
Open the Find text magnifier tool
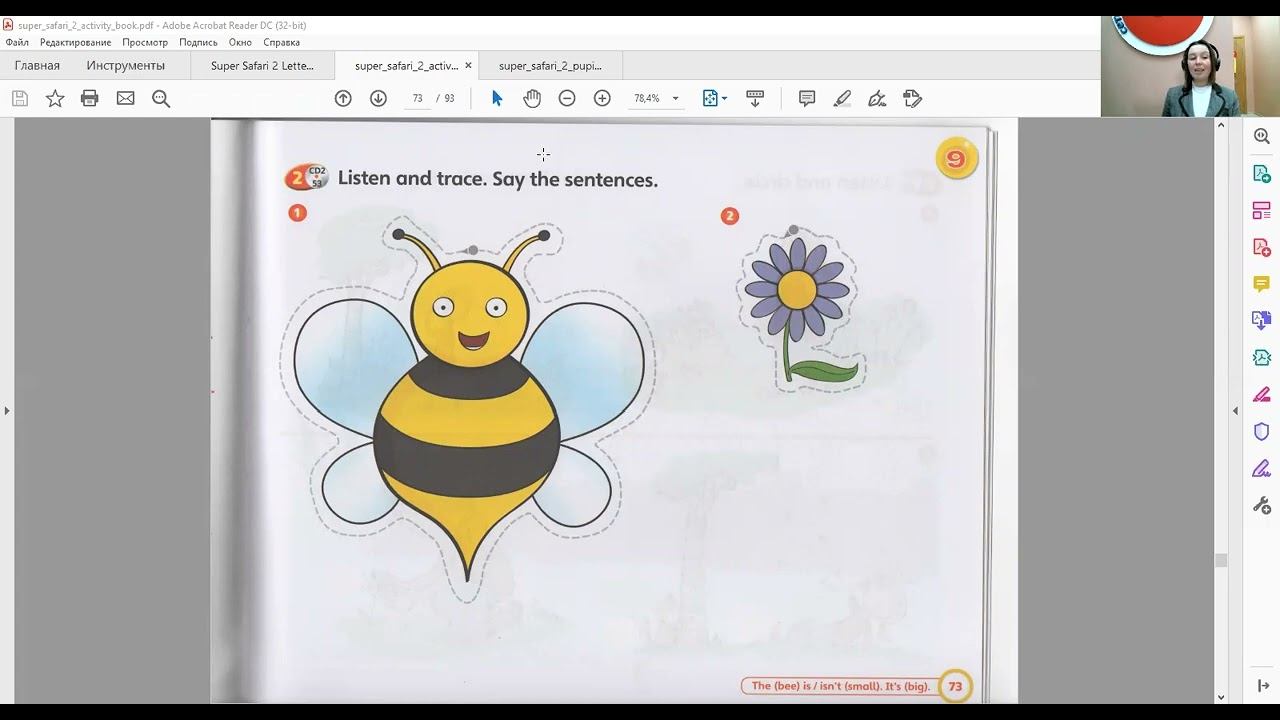(x=161, y=98)
